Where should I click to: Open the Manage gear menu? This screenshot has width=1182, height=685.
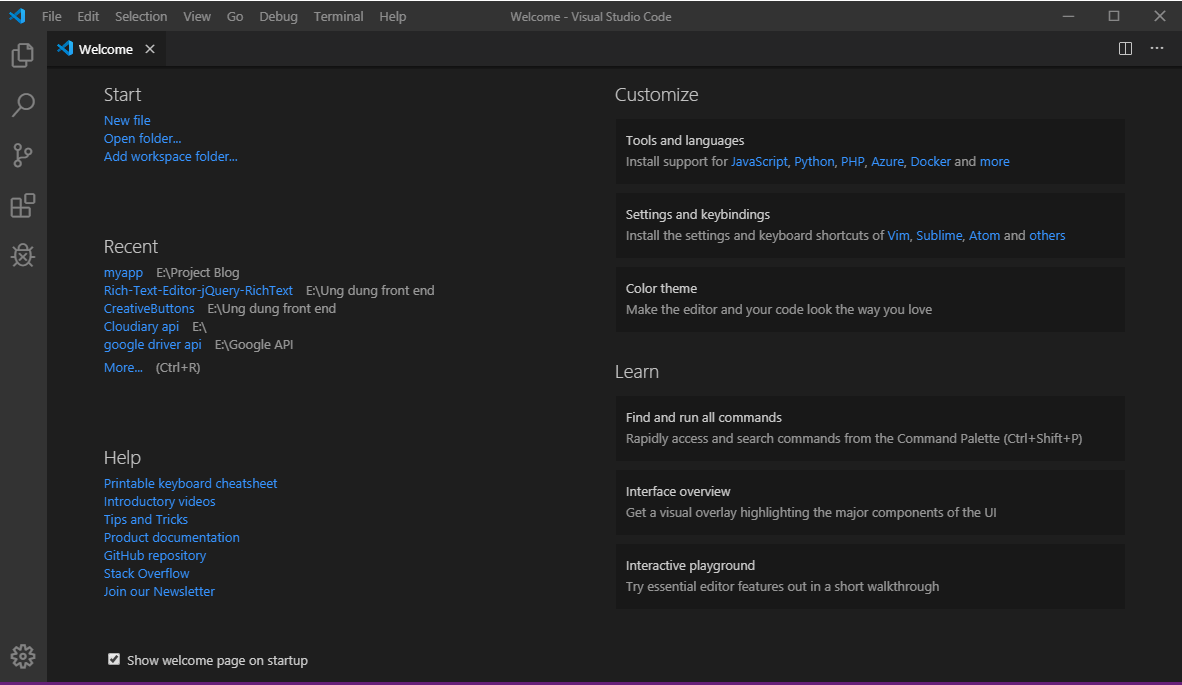(x=23, y=656)
